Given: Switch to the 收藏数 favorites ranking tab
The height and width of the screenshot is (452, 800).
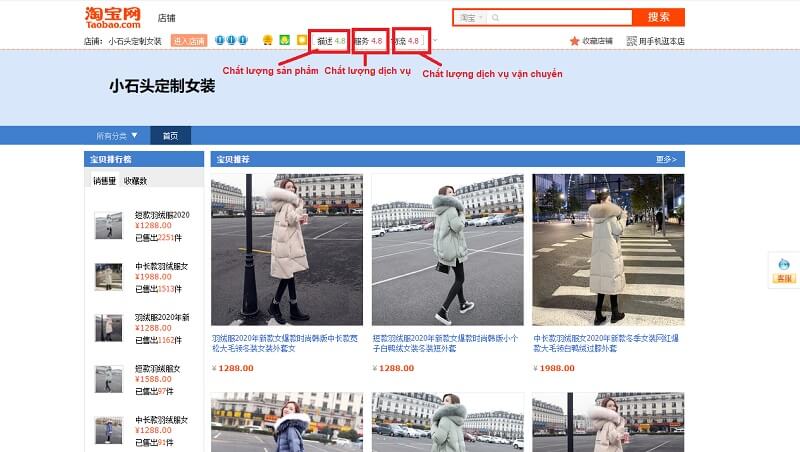Looking at the screenshot, I should point(135,181).
